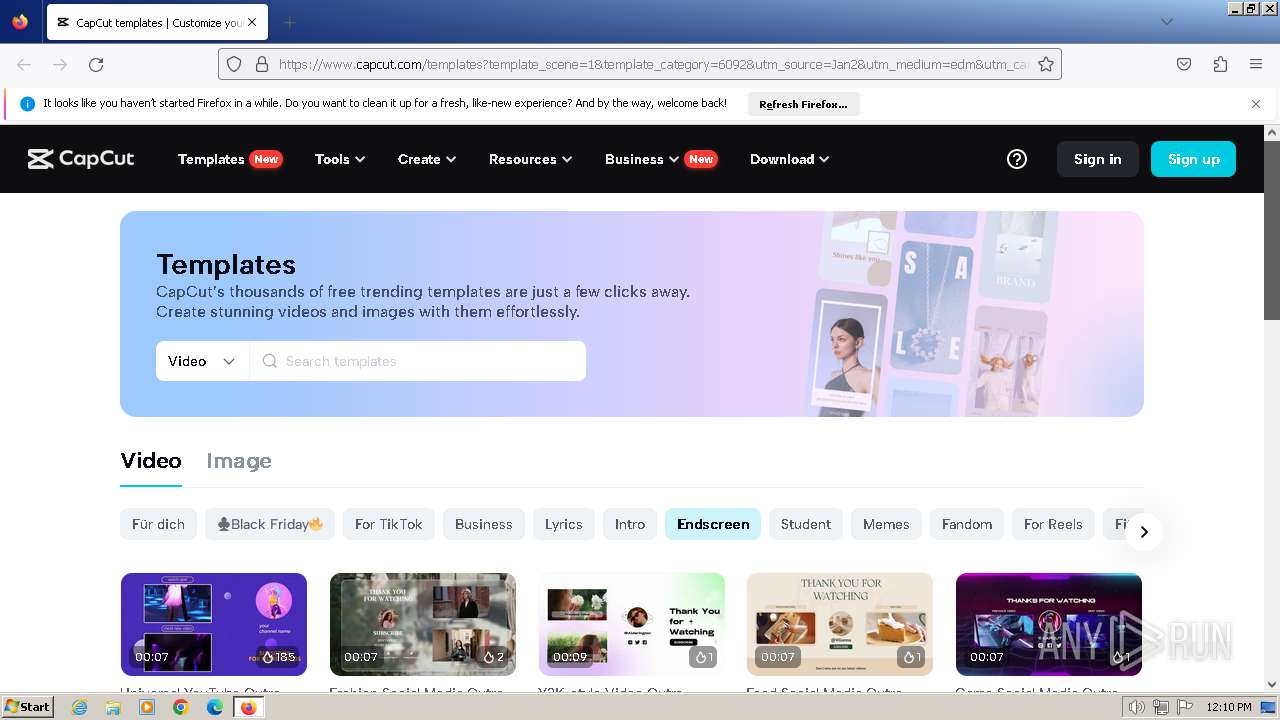Screen dimensions: 1280x720
Task: Select the Endscreen category chip
Action: (713, 524)
